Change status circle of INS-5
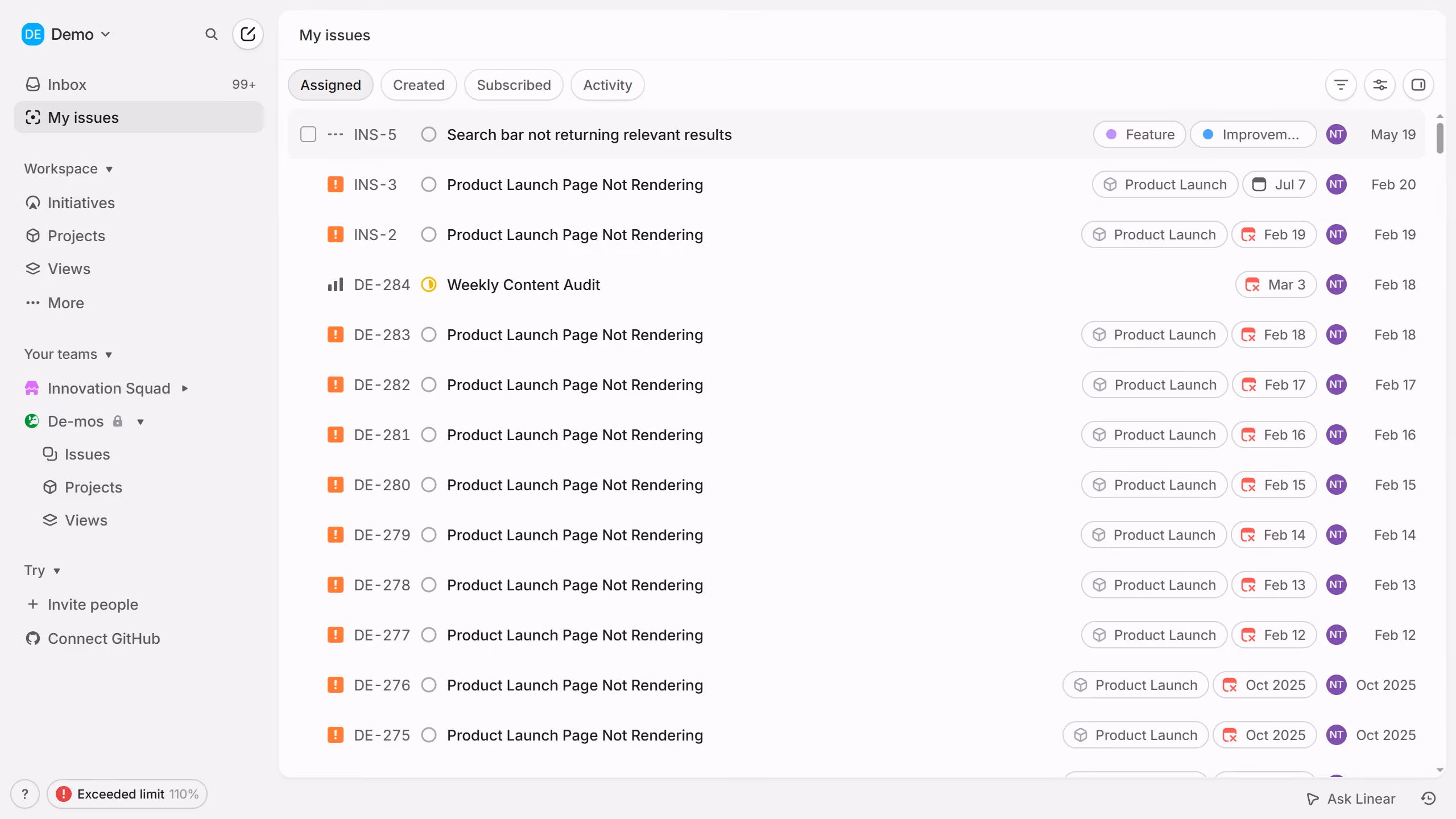The height and width of the screenshot is (819, 1456). [429, 134]
